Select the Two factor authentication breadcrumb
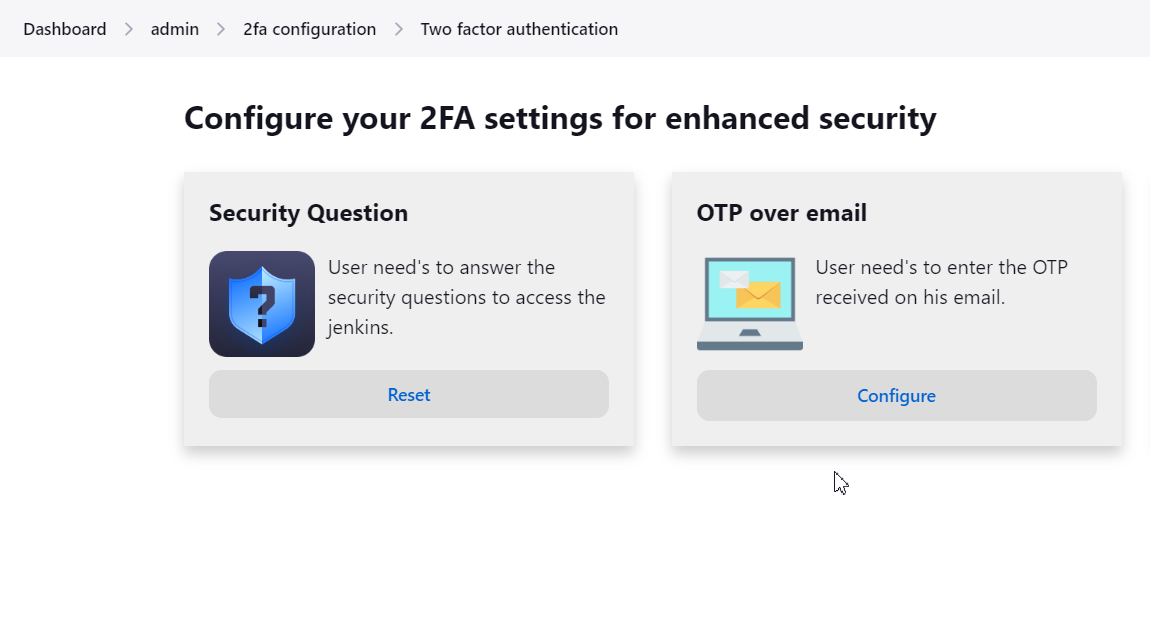1150x626 pixels. click(x=519, y=29)
